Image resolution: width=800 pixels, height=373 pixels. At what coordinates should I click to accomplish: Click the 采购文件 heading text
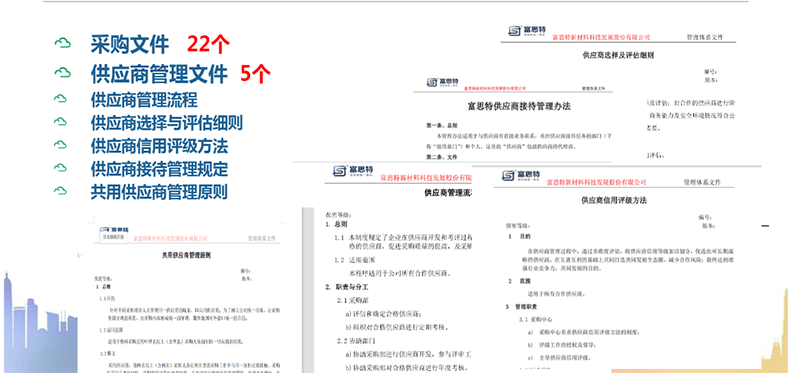click(x=130, y=45)
